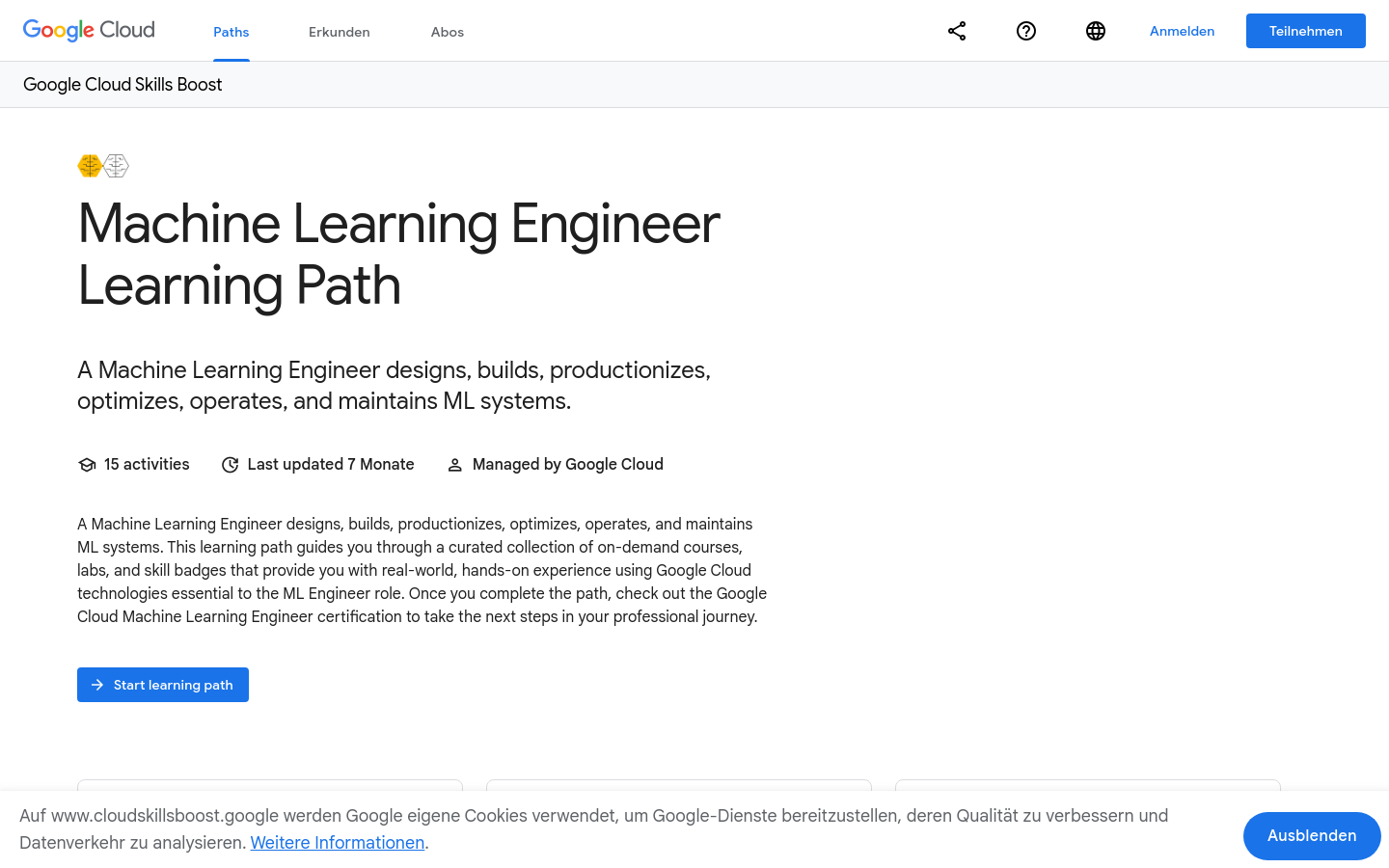Click the person managed-by icon

[x=455, y=465]
